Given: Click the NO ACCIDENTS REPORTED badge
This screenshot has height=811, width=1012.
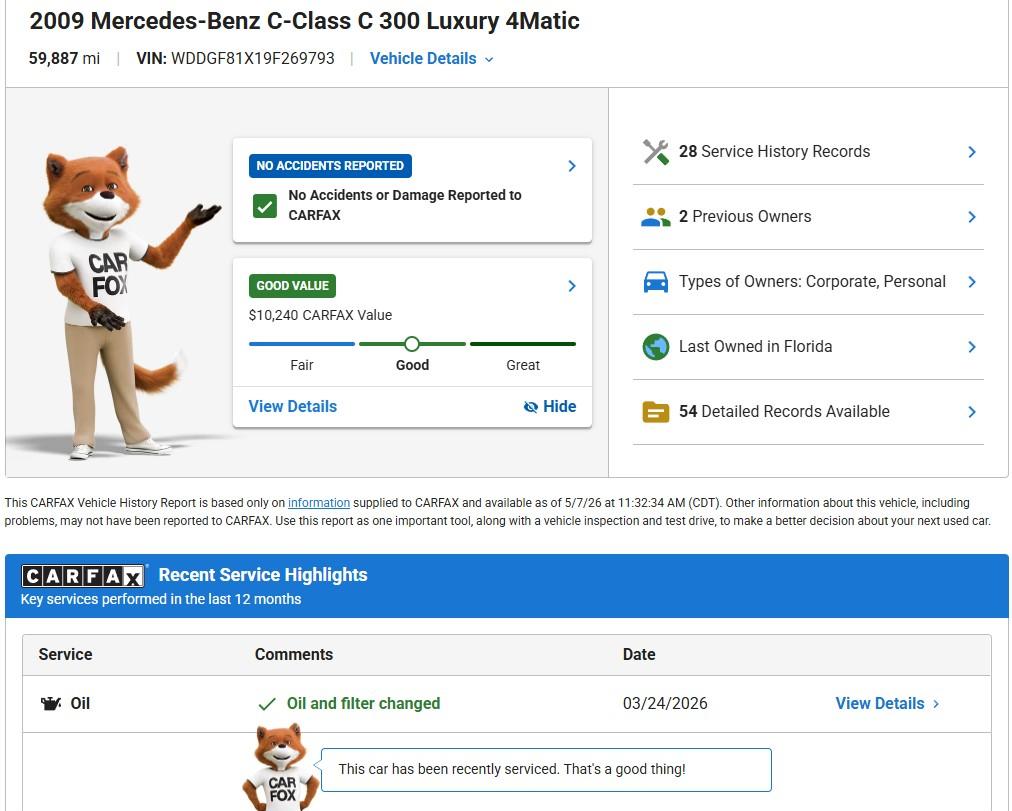Looking at the screenshot, I should point(330,166).
